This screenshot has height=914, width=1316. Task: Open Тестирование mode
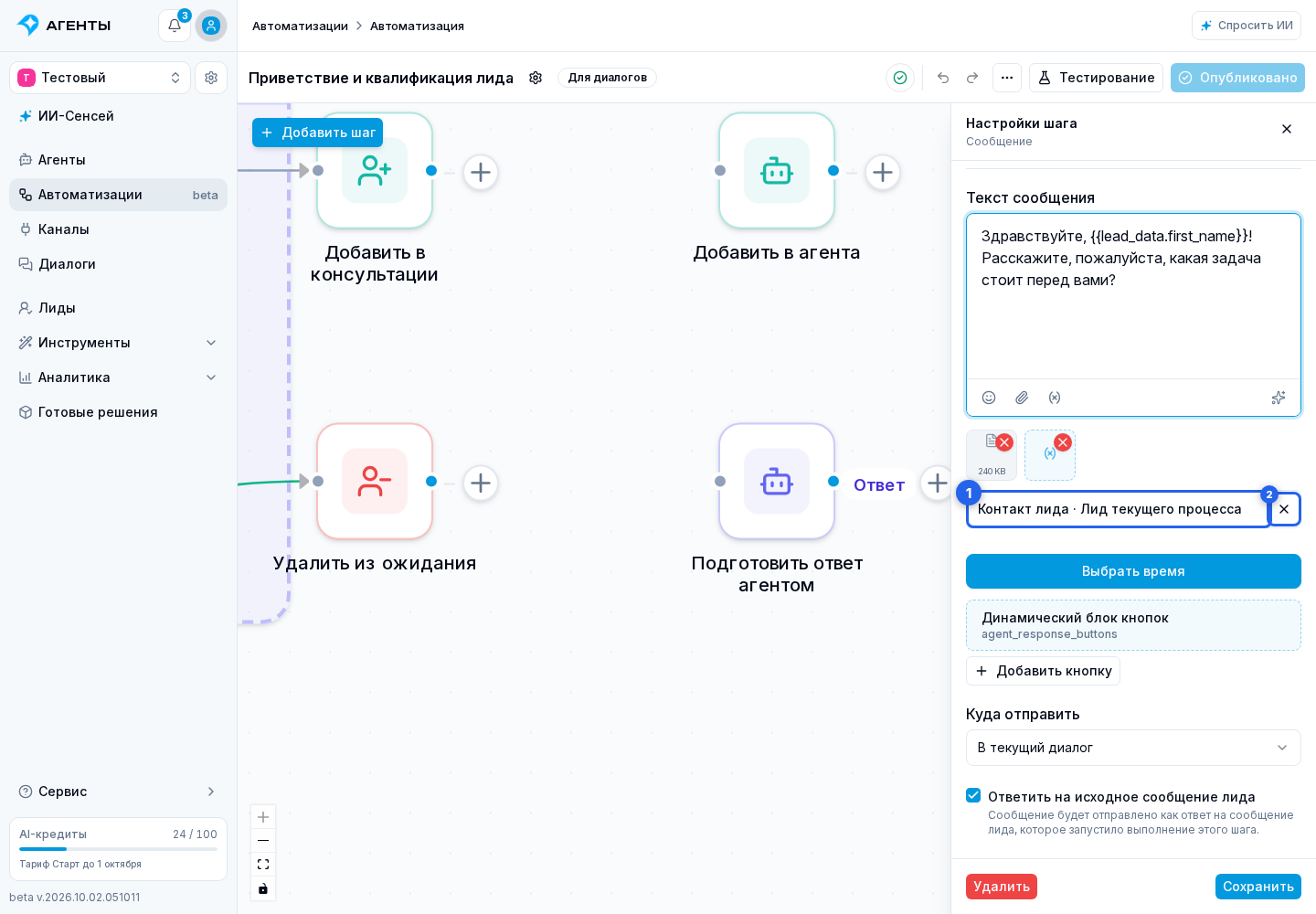pyautogui.click(x=1096, y=78)
